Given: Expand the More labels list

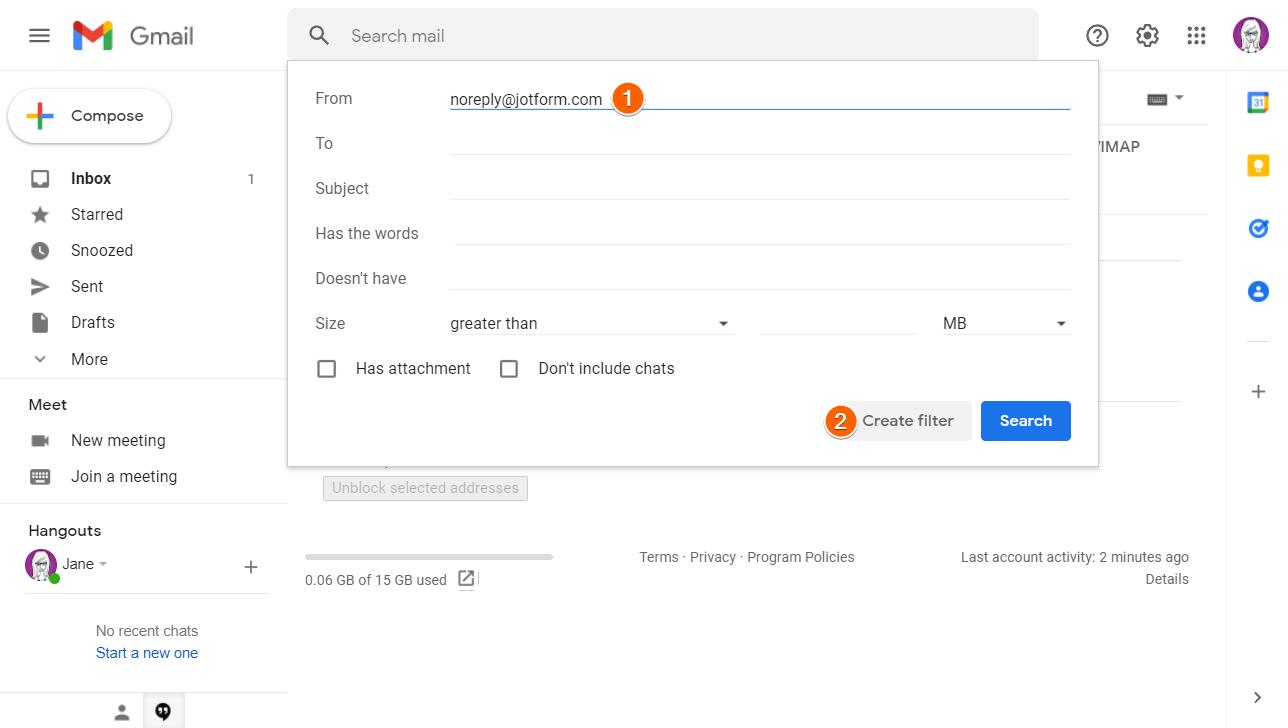Looking at the screenshot, I should click(89, 359).
